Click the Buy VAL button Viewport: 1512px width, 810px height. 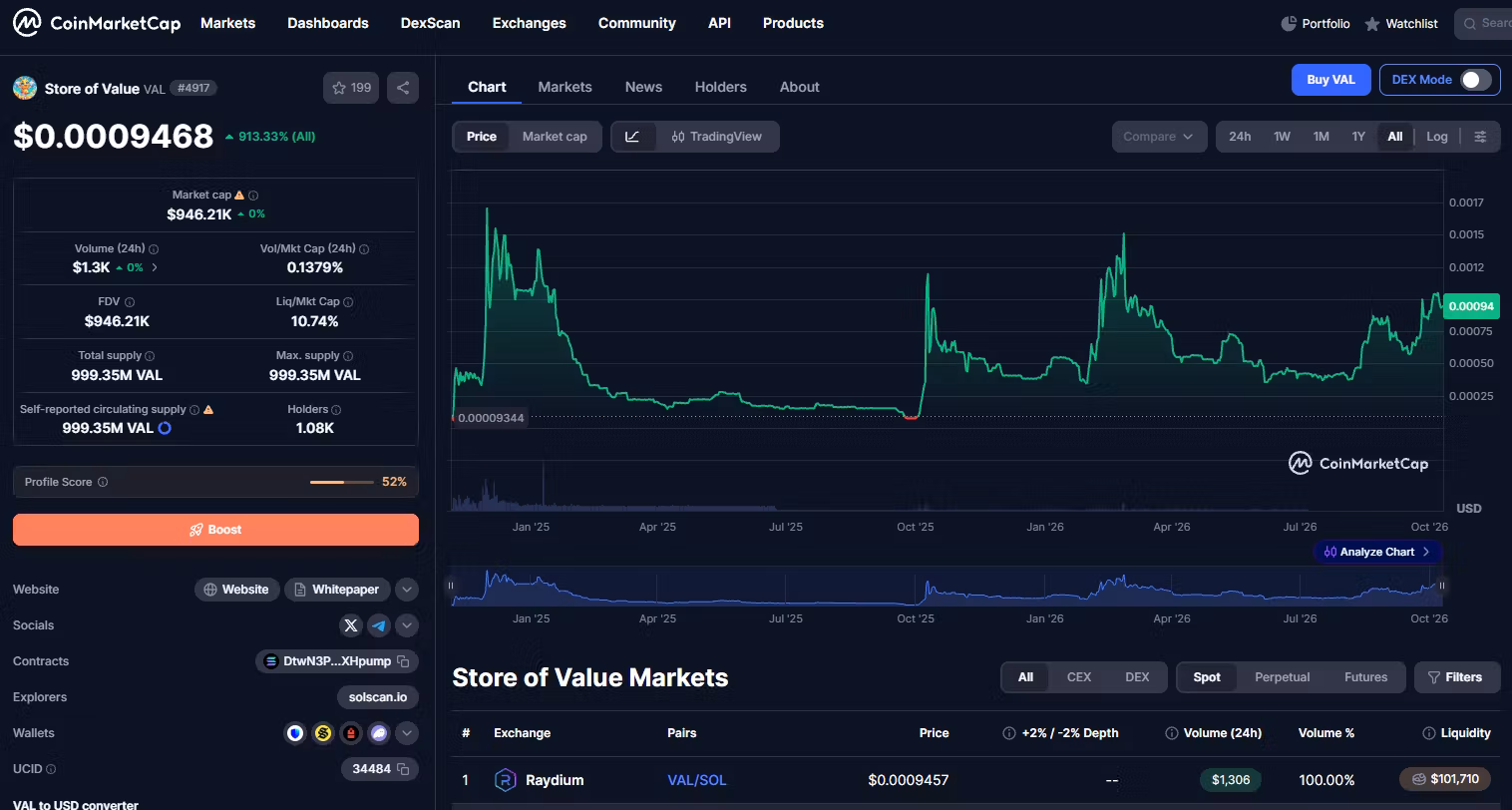(x=1330, y=80)
